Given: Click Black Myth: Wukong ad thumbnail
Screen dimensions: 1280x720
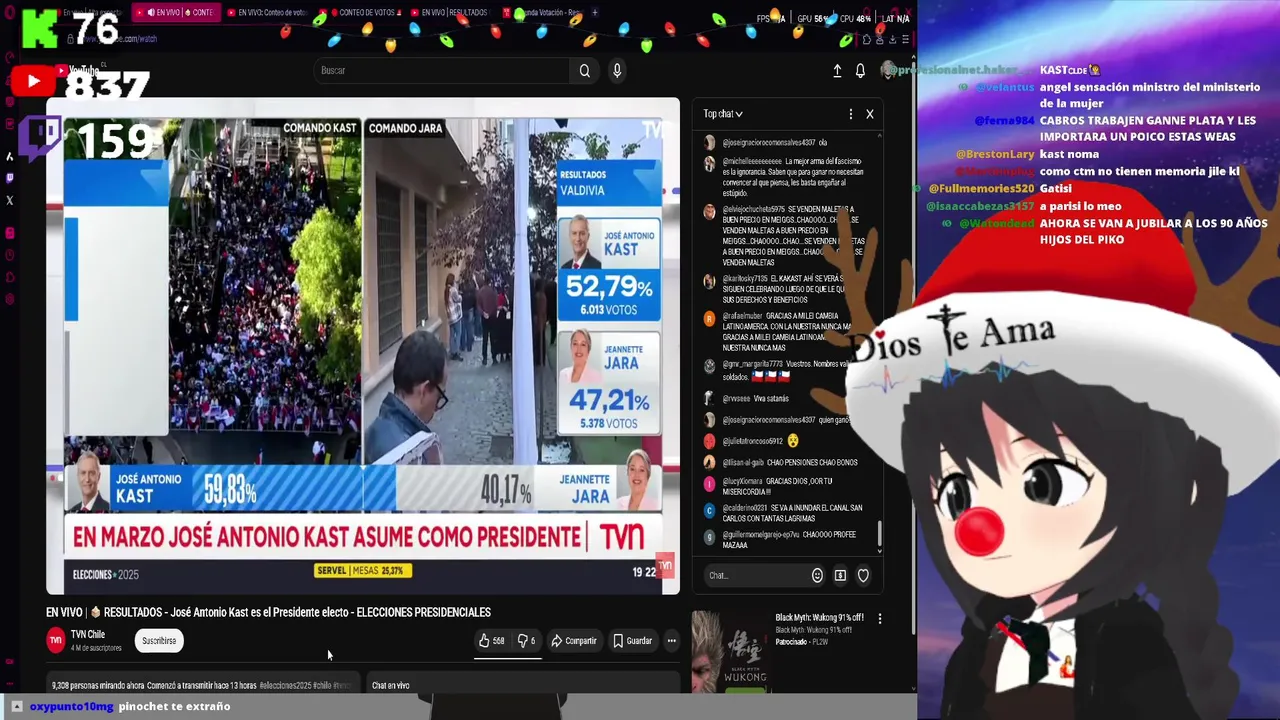Looking at the screenshot, I should 730,651.
